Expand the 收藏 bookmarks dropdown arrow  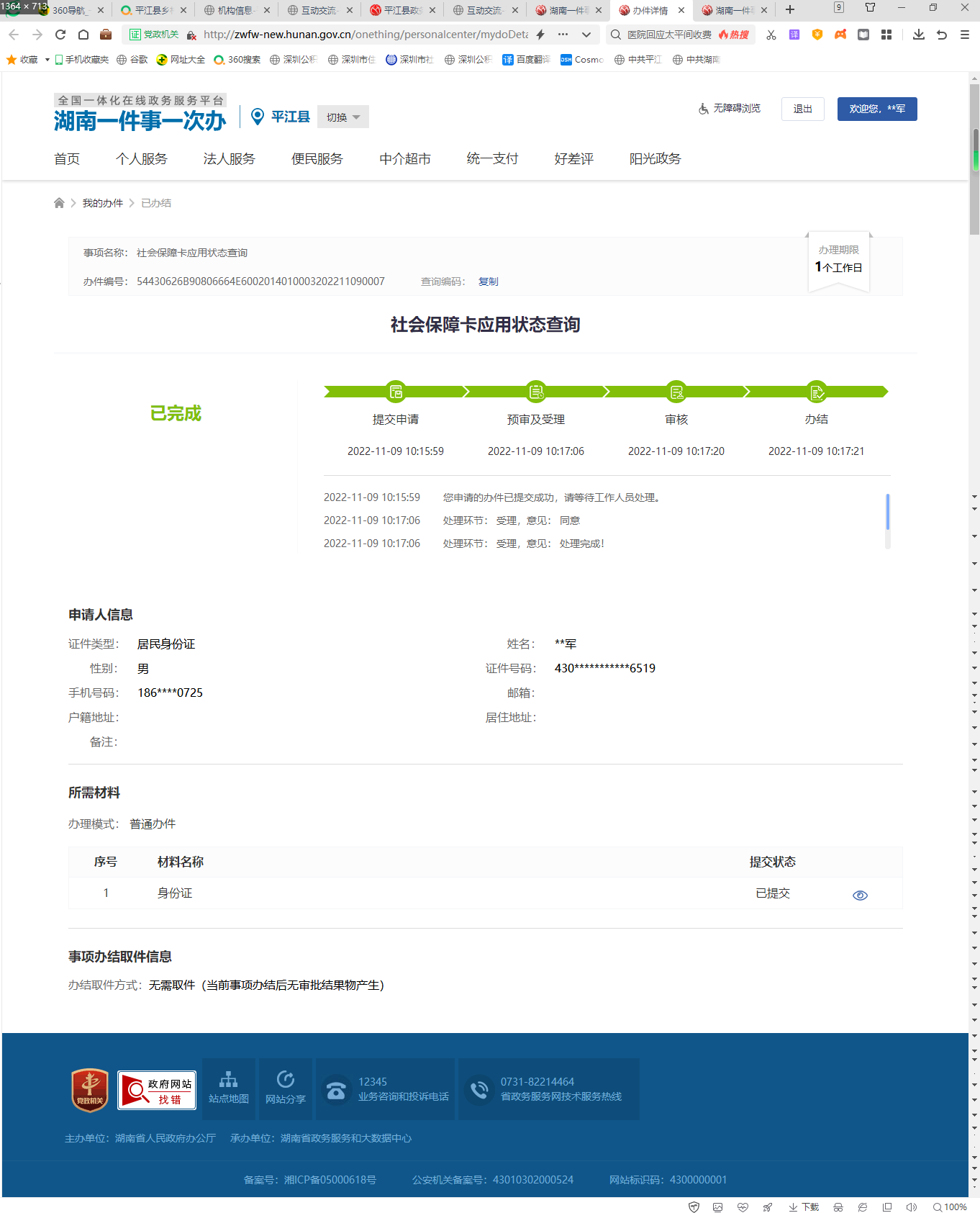coord(47,60)
